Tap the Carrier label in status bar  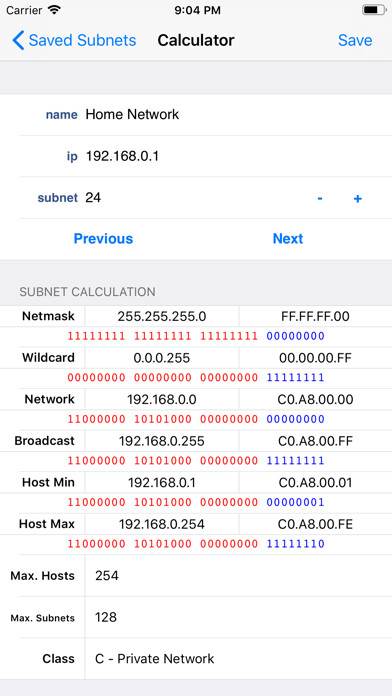(24, 11)
